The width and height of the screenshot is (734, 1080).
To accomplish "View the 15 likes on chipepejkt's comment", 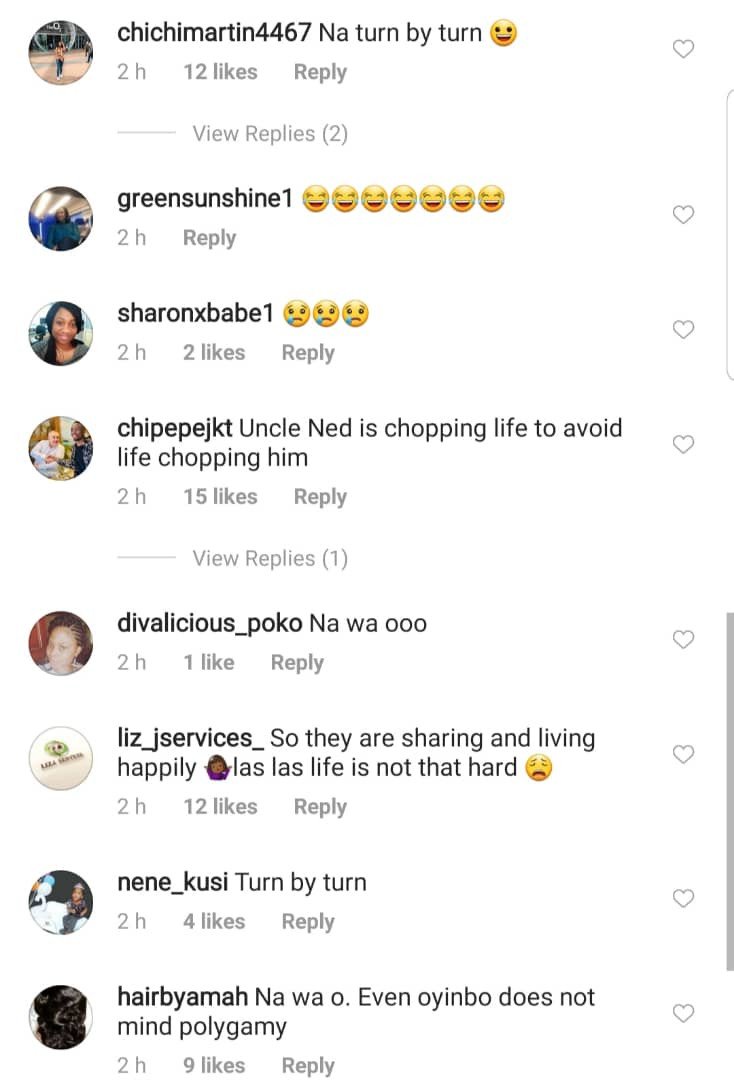I will [x=220, y=497].
